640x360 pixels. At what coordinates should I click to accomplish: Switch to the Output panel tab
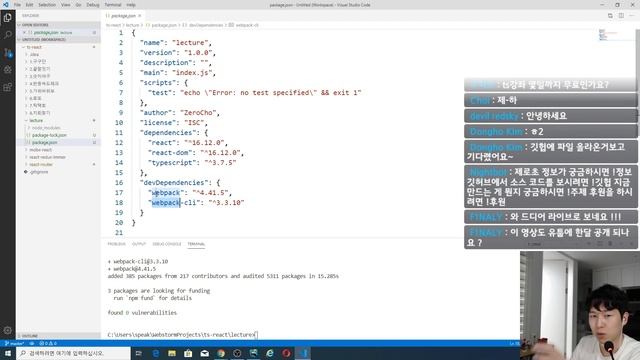coord(139,244)
